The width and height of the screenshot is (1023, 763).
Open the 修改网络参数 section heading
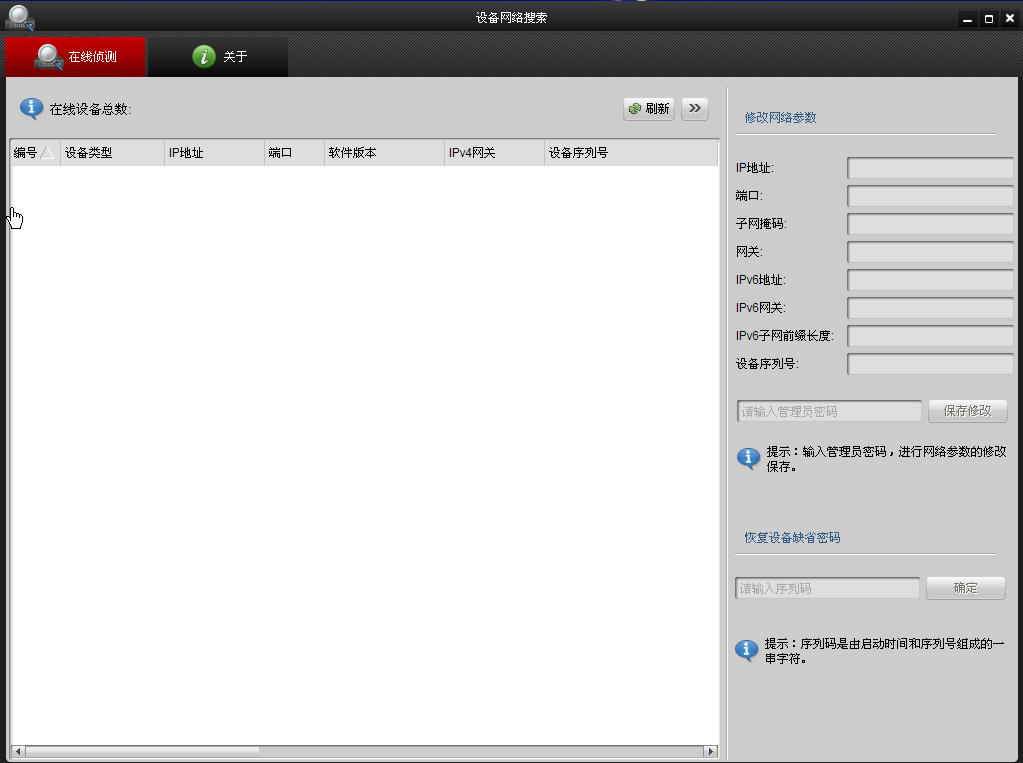point(779,117)
